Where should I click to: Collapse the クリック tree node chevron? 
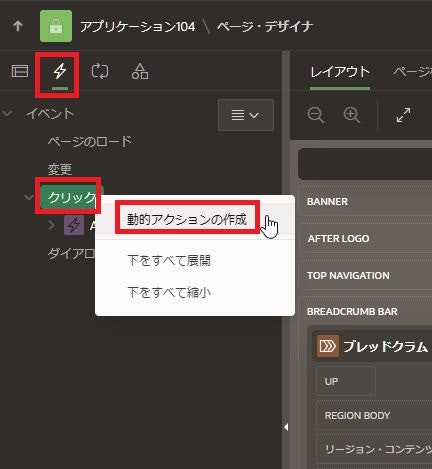(29, 197)
